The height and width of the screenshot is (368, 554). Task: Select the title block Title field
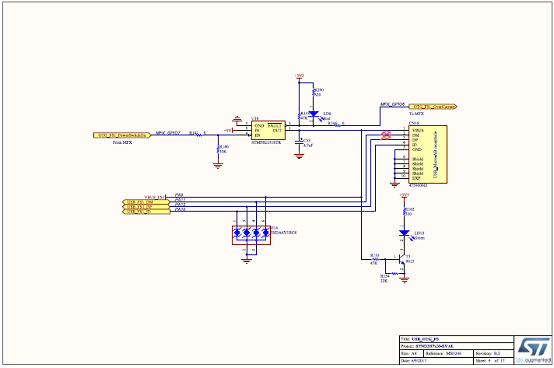pos(456,339)
